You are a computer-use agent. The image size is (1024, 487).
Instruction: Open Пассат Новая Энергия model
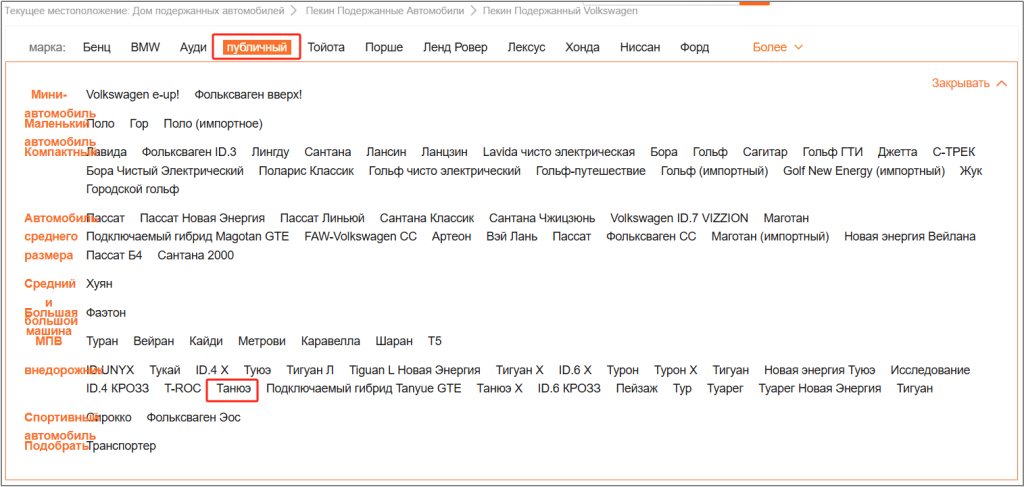pyautogui.click(x=202, y=218)
